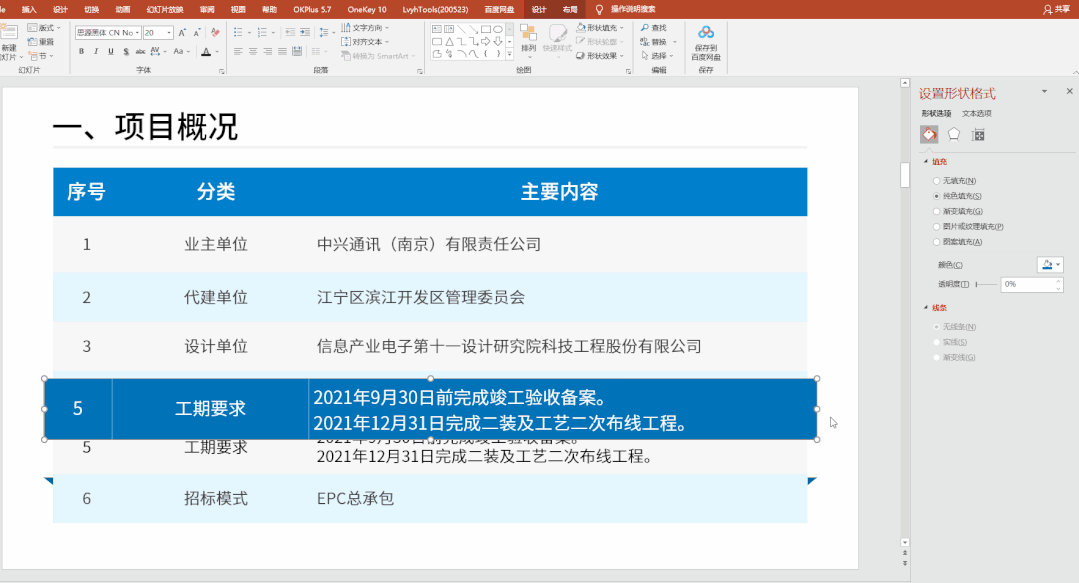
Task: Select the Fill & Line paint bucket icon
Action: click(x=929, y=134)
